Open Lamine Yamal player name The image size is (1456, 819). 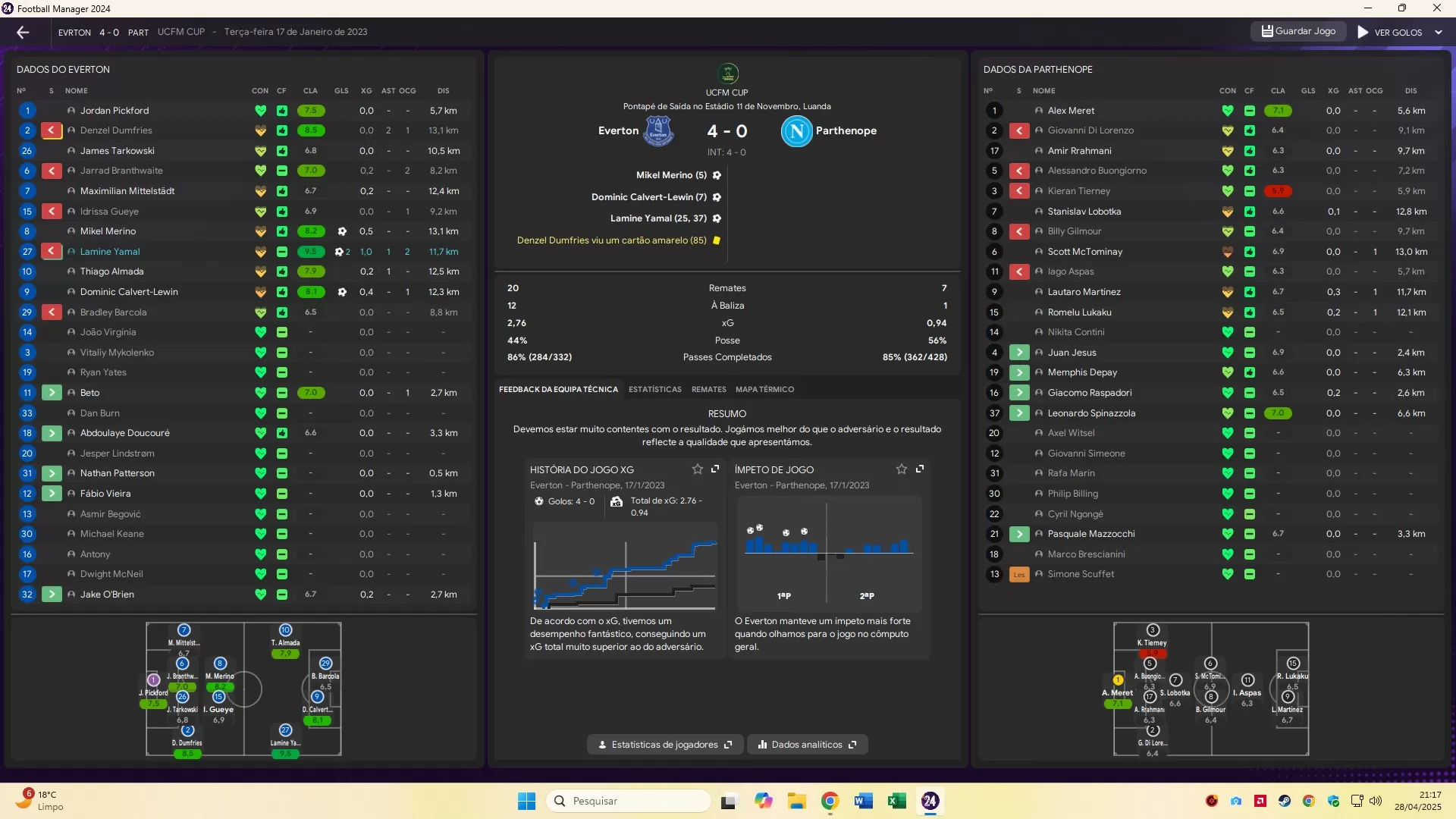click(110, 252)
